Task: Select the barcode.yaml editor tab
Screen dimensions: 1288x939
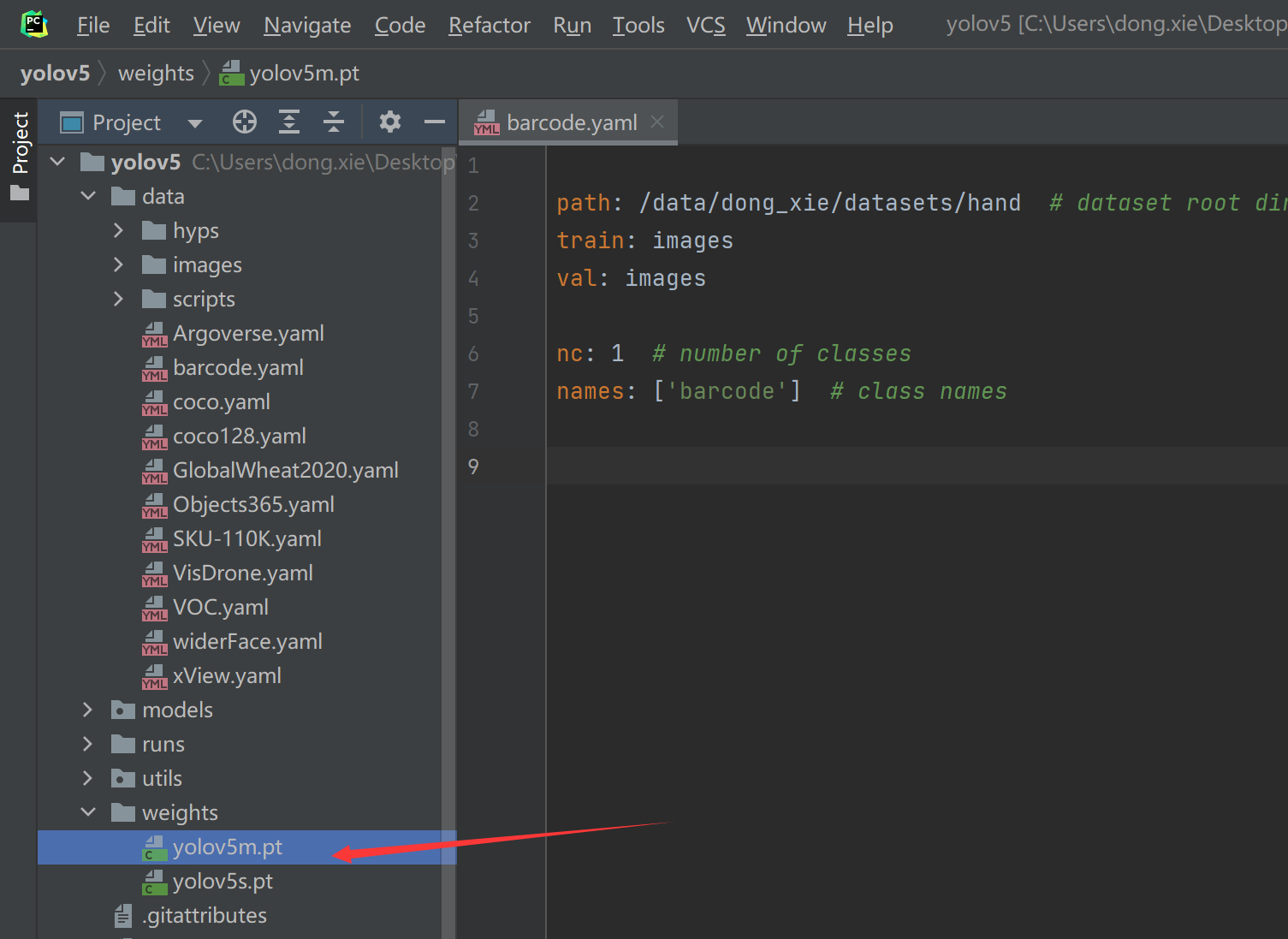Action: tap(569, 122)
